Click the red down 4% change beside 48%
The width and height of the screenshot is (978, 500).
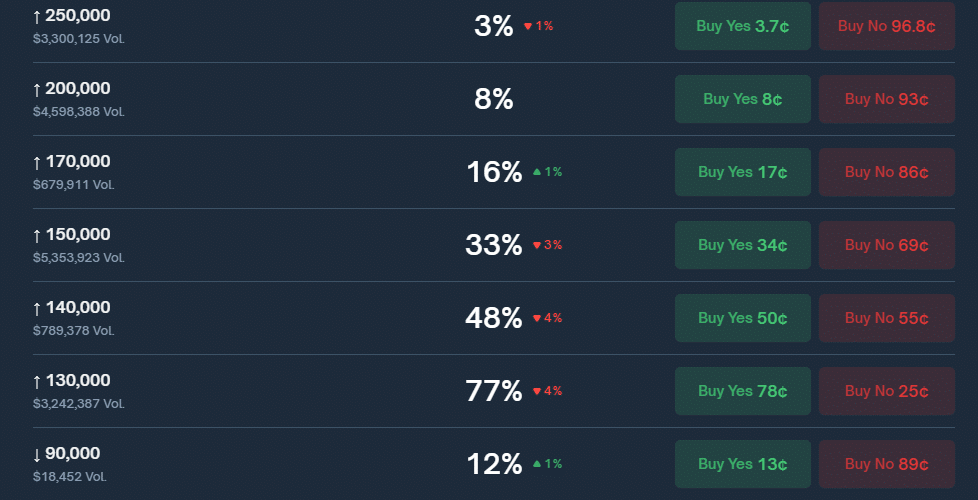(548, 318)
